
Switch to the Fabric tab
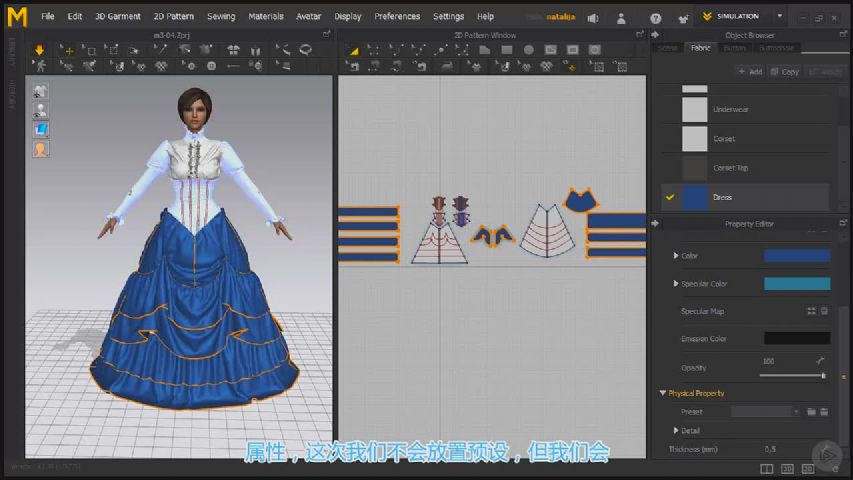point(700,48)
